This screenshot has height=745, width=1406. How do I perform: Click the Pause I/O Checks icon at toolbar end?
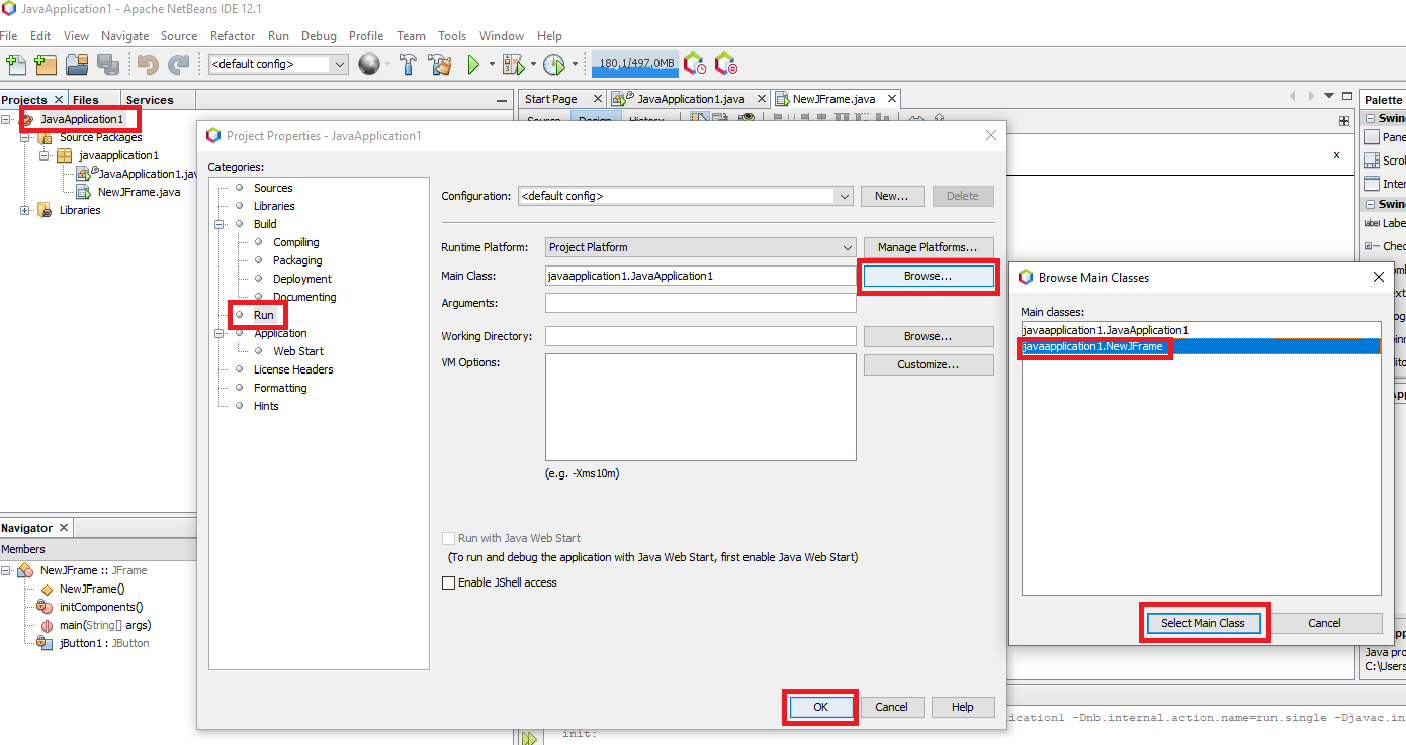click(726, 65)
